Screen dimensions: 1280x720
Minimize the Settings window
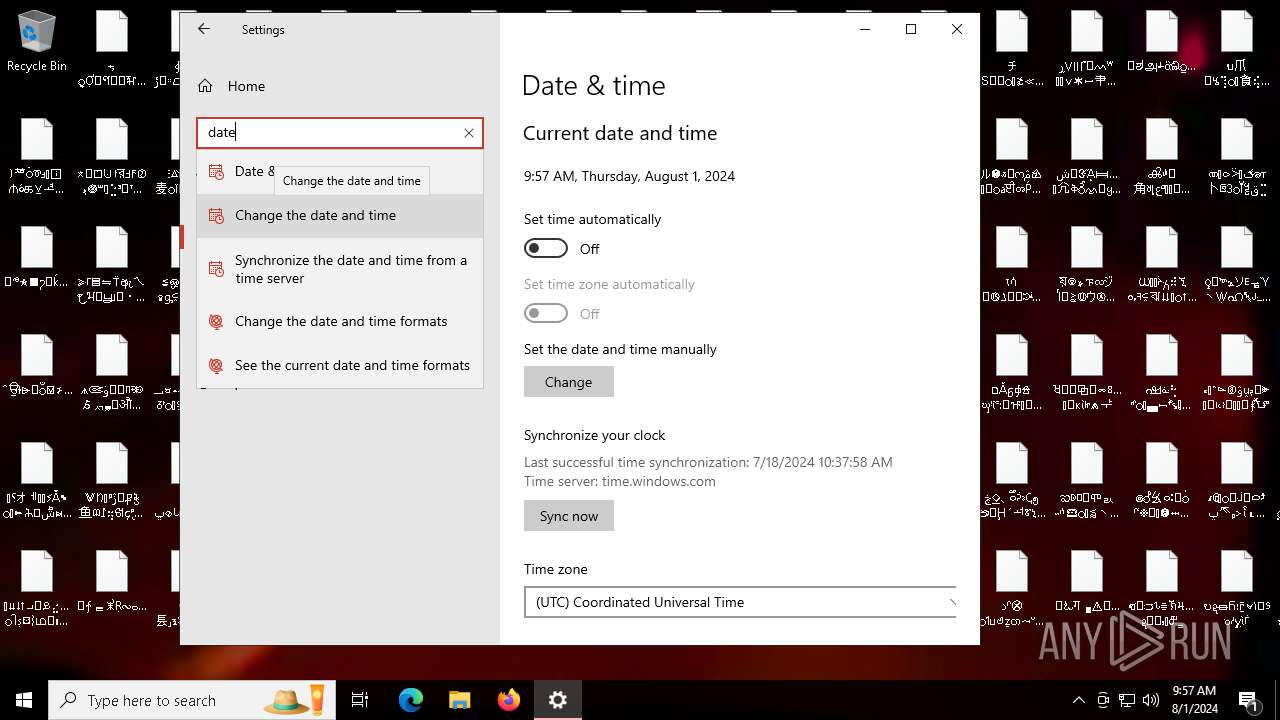[865, 29]
